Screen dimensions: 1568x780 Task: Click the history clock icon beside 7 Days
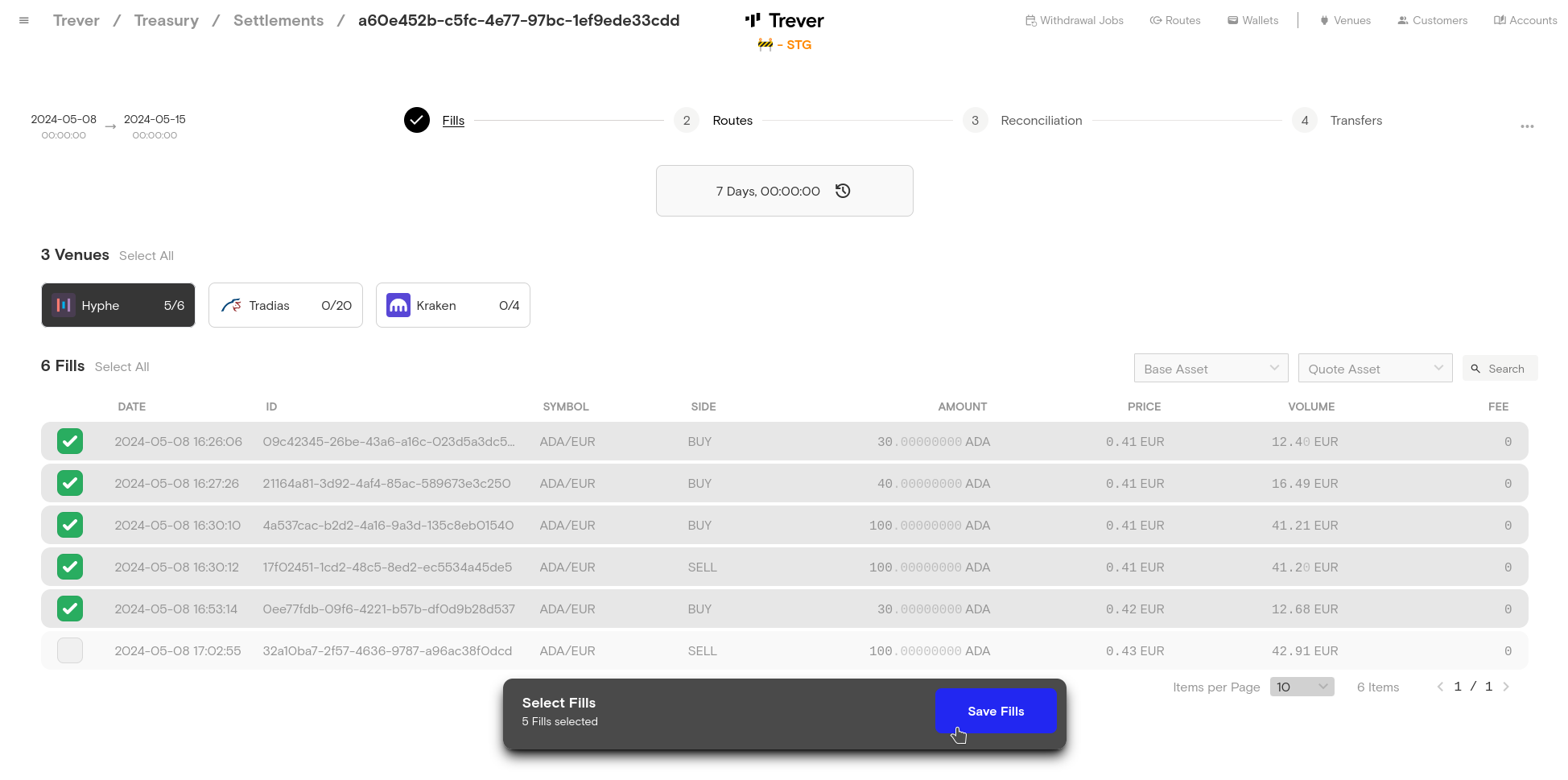(x=843, y=191)
